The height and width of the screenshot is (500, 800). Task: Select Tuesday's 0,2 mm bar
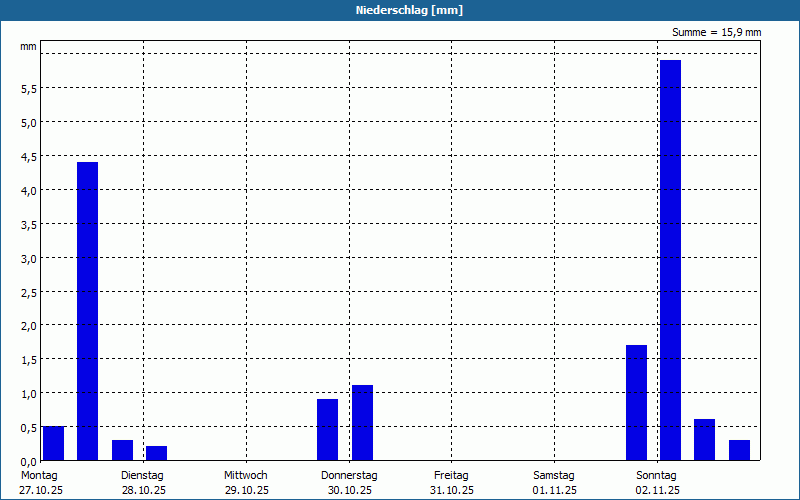point(157,453)
